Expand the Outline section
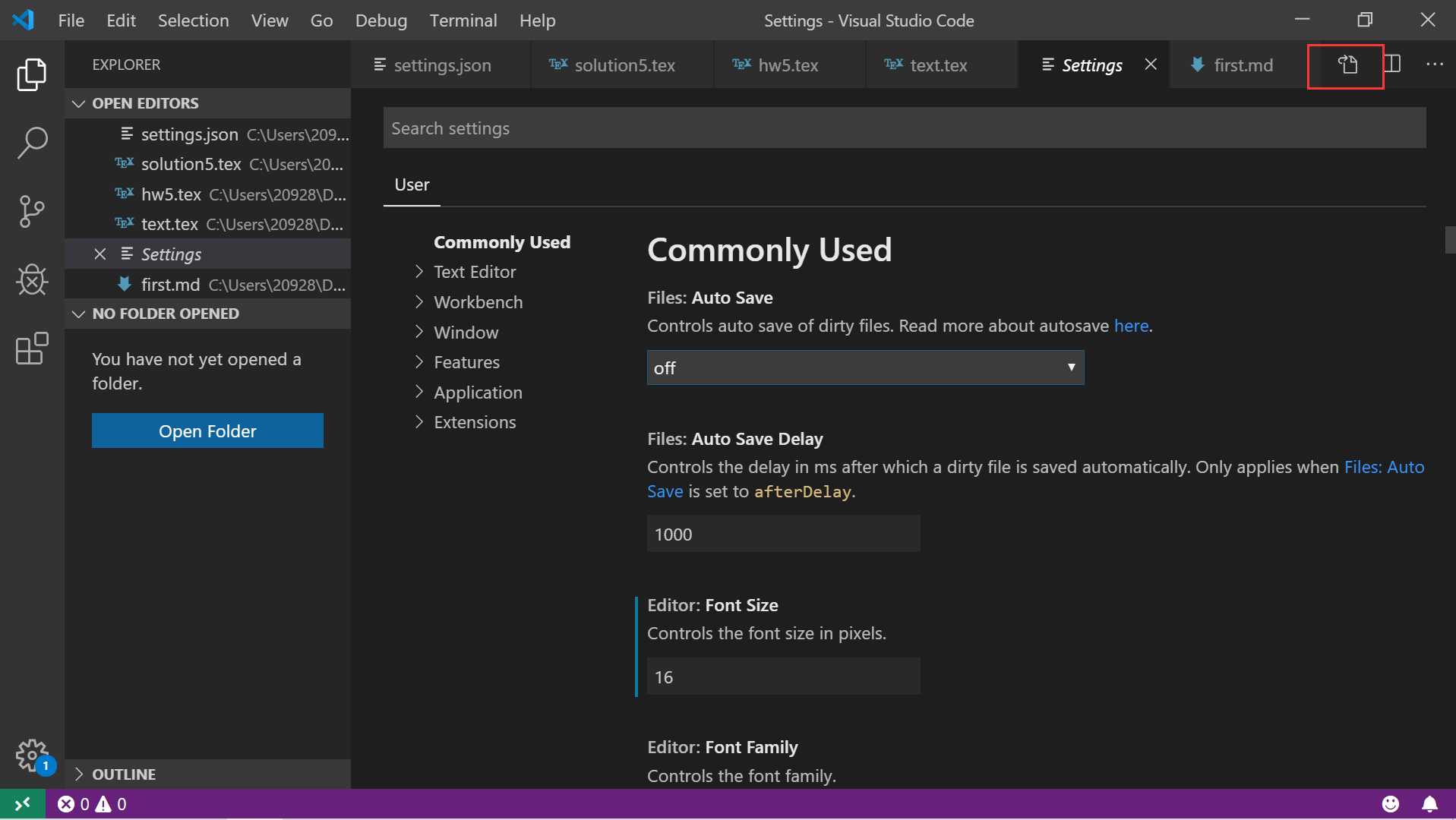This screenshot has height=820, width=1456. coord(208,774)
